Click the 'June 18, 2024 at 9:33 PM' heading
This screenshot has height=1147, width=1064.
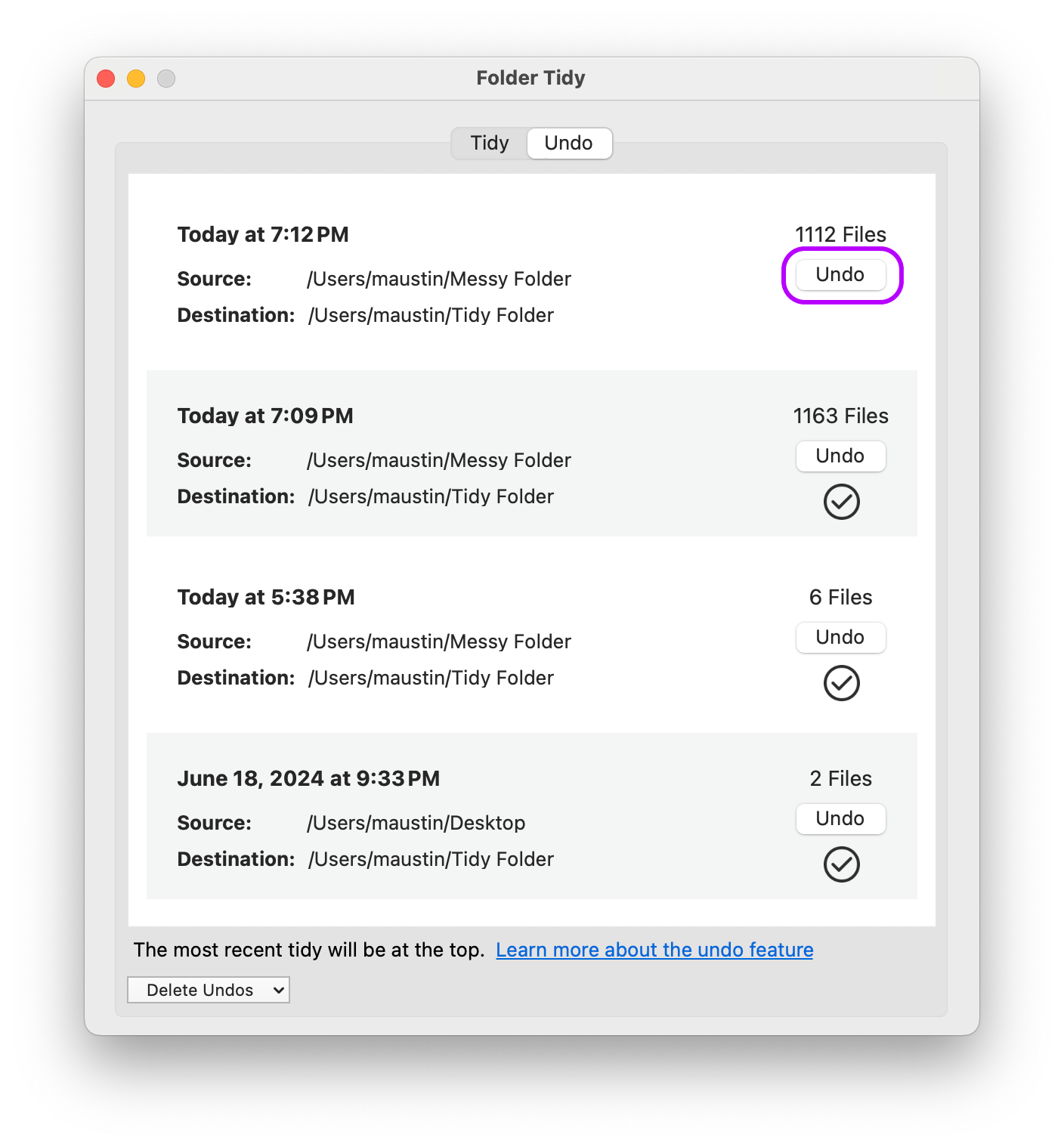tap(308, 778)
